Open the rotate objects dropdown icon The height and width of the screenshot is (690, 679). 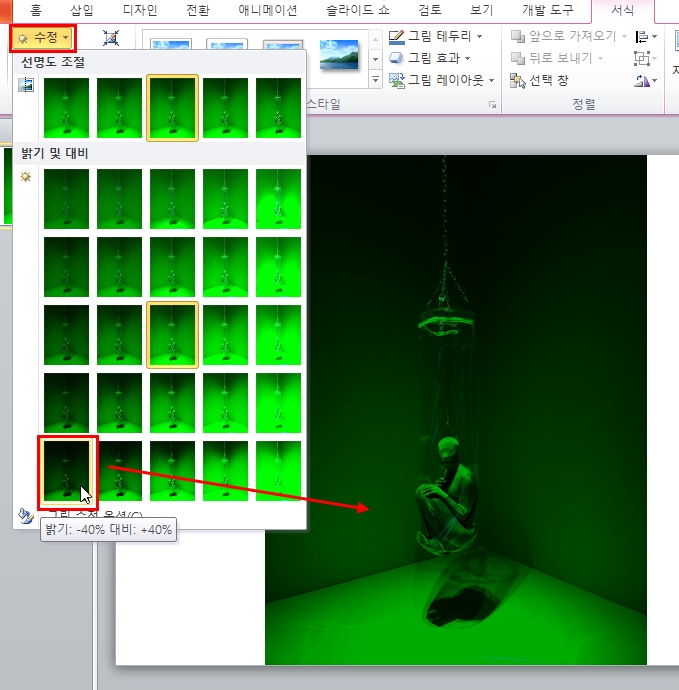click(646, 81)
